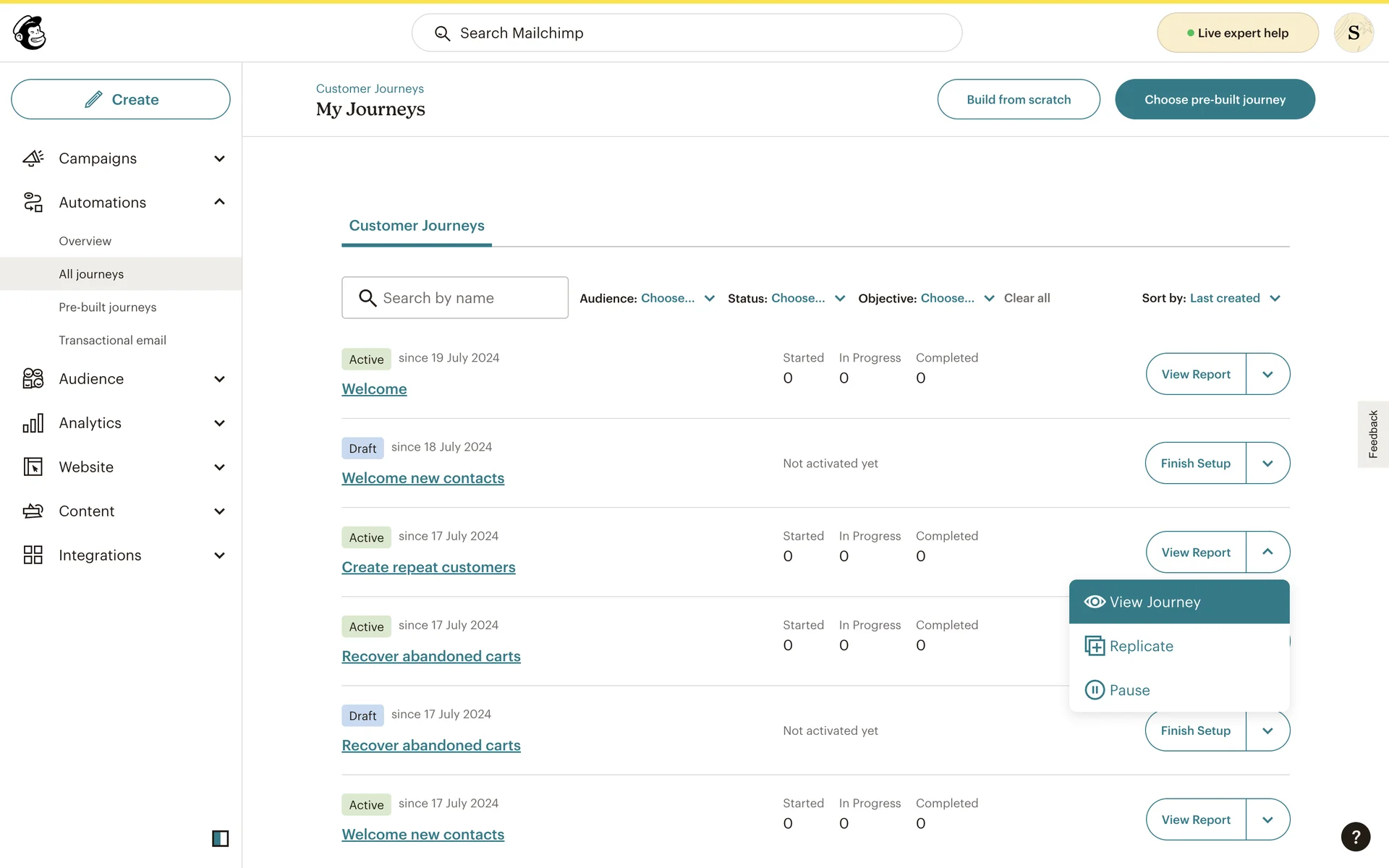
Task: Click the Website sidebar icon
Action: (x=33, y=467)
